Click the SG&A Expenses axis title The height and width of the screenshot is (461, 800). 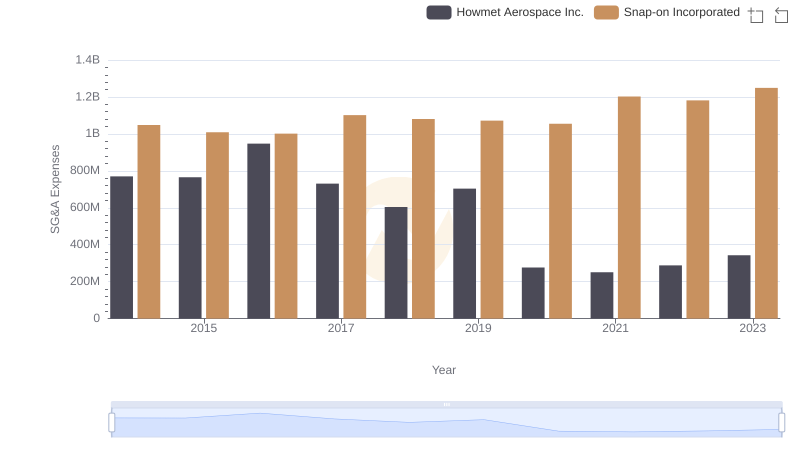[x=55, y=189]
